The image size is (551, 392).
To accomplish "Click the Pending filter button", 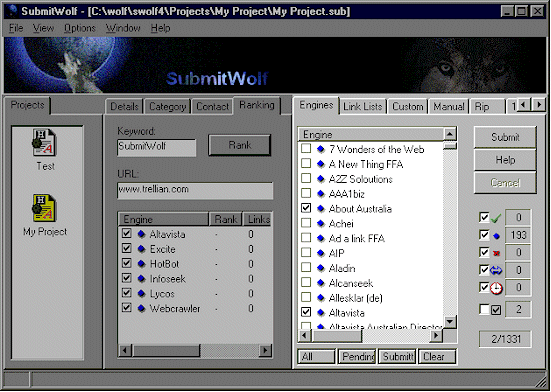I will (357, 357).
